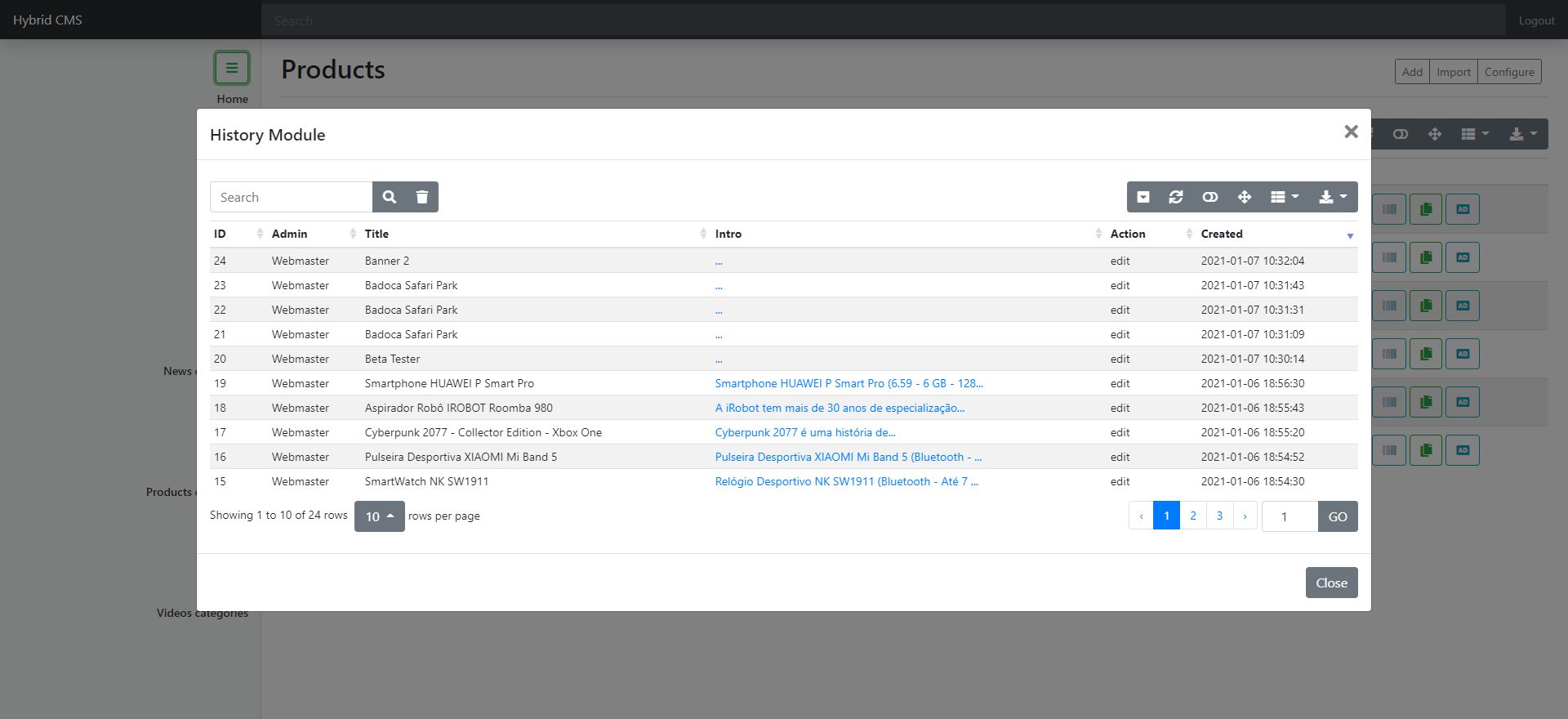
Task: Close History Module with X icon
Action: tap(1351, 132)
